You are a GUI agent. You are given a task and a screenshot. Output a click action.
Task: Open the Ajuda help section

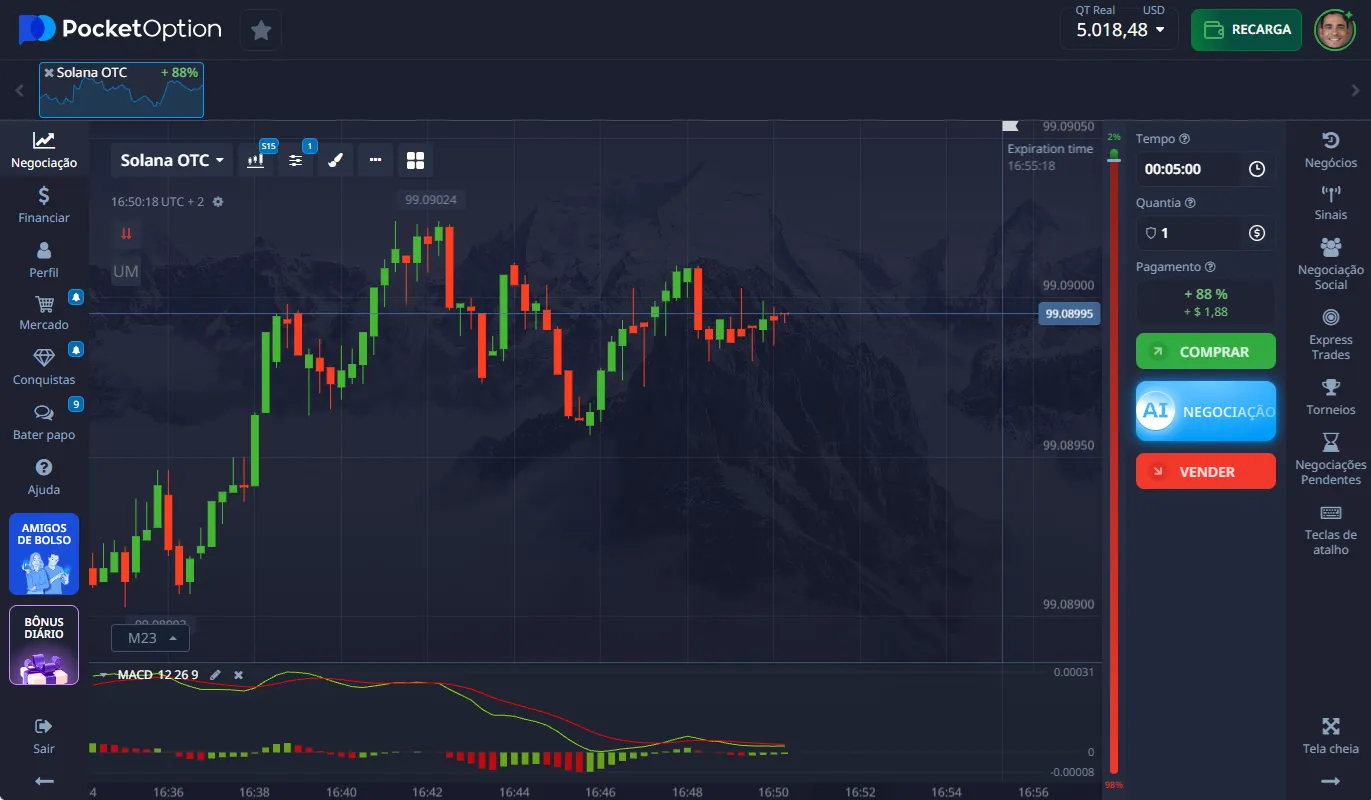tap(44, 477)
